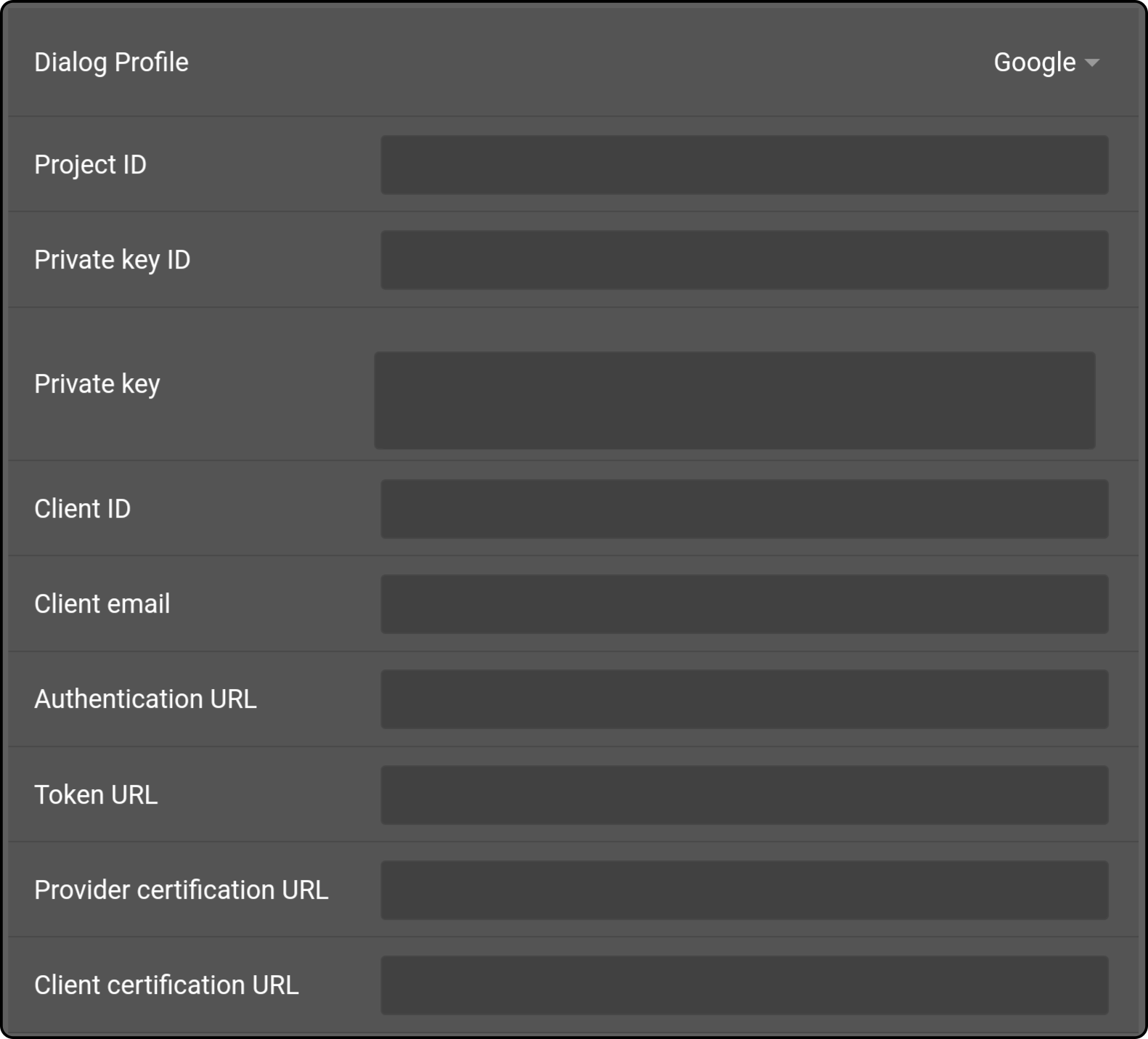
Task: Select the Client ID input field
Action: click(744, 509)
